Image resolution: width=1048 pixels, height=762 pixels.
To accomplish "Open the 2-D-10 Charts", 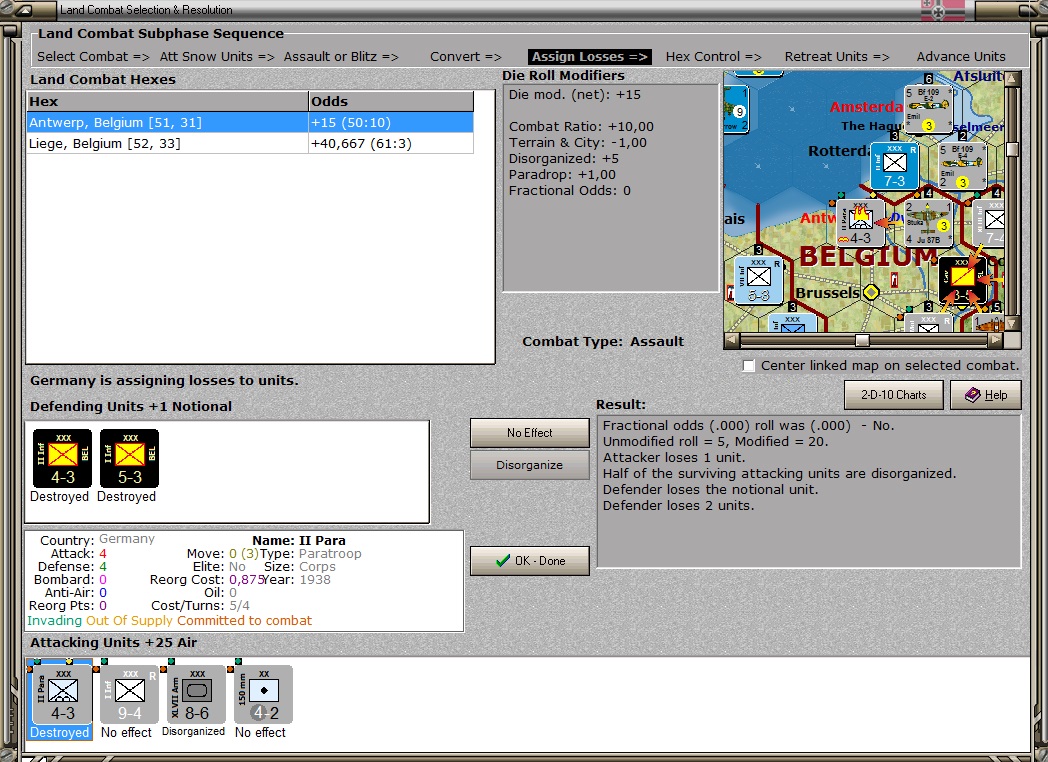I will click(x=894, y=395).
